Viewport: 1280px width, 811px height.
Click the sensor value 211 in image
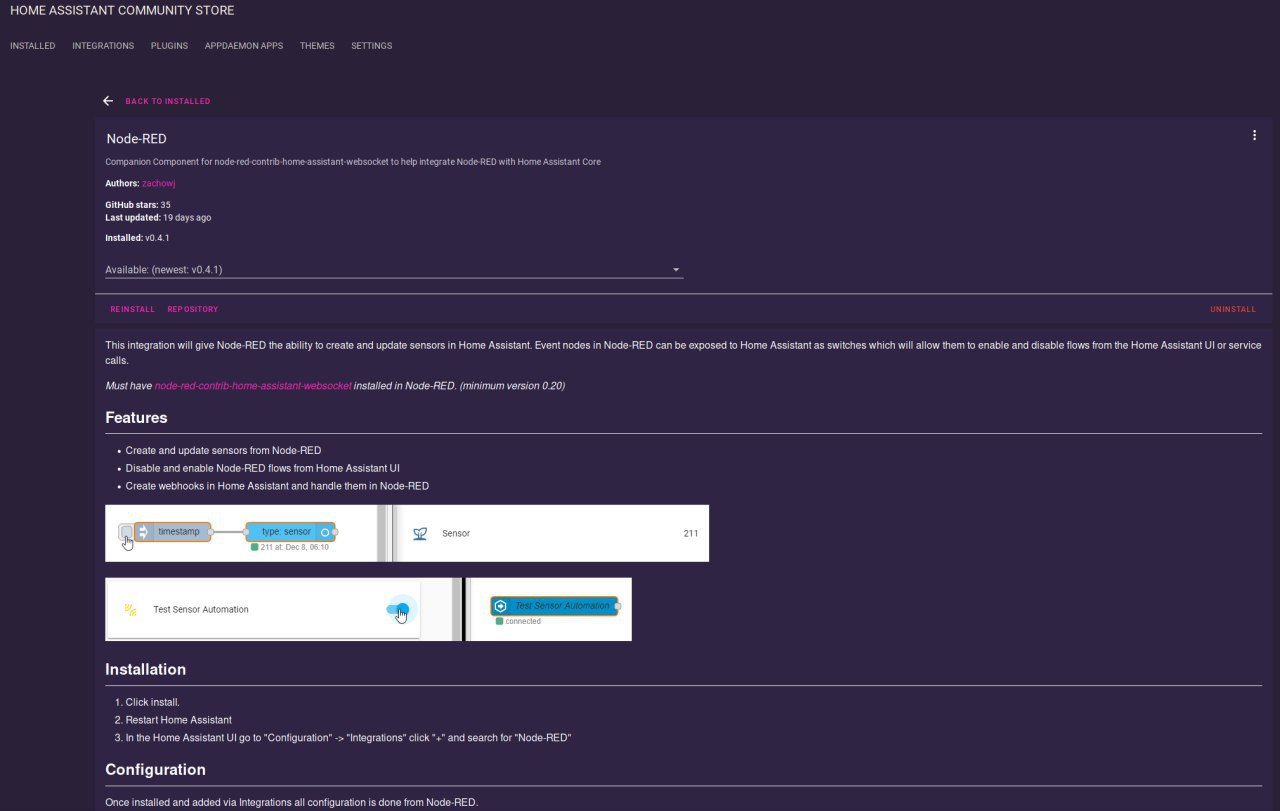click(691, 533)
